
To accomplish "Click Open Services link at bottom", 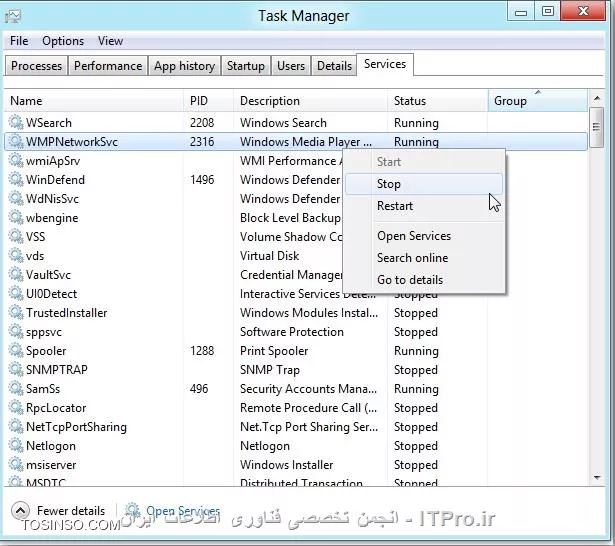I will pos(183,511).
